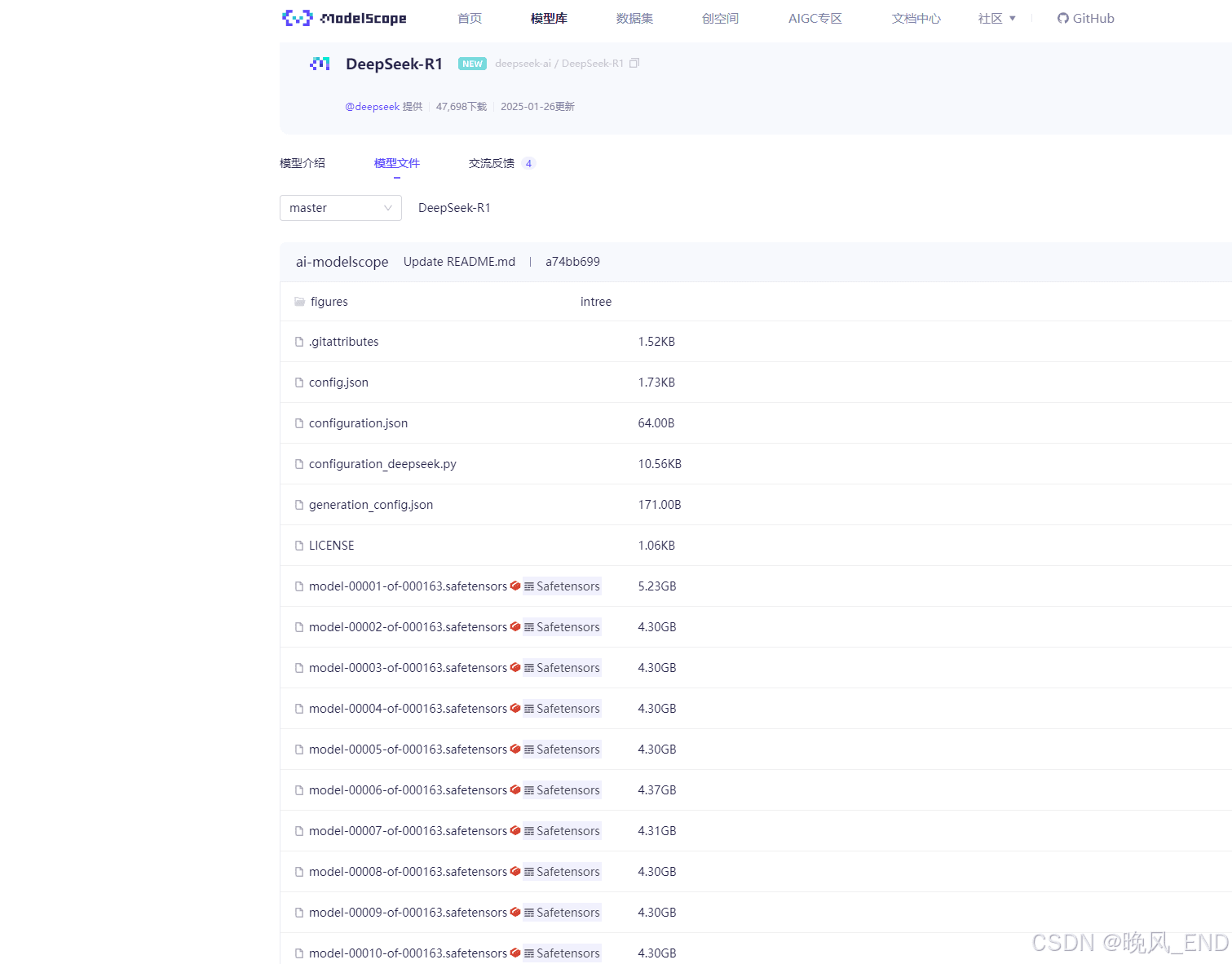The height and width of the screenshot is (964, 1232).
Task: Click the red LFS icon for model-00007
Action: (x=515, y=830)
